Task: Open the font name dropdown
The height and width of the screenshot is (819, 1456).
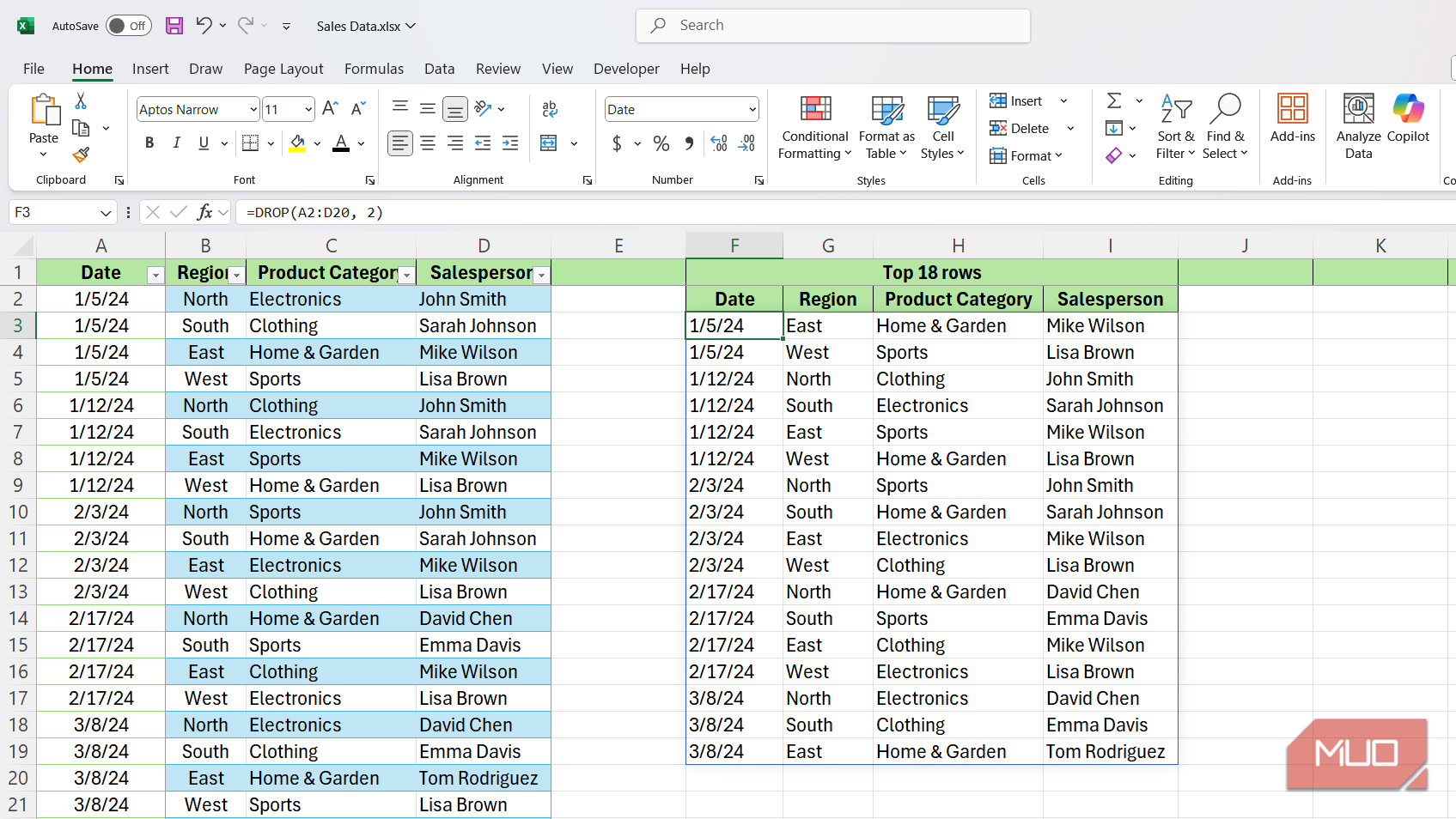Action: (253, 110)
